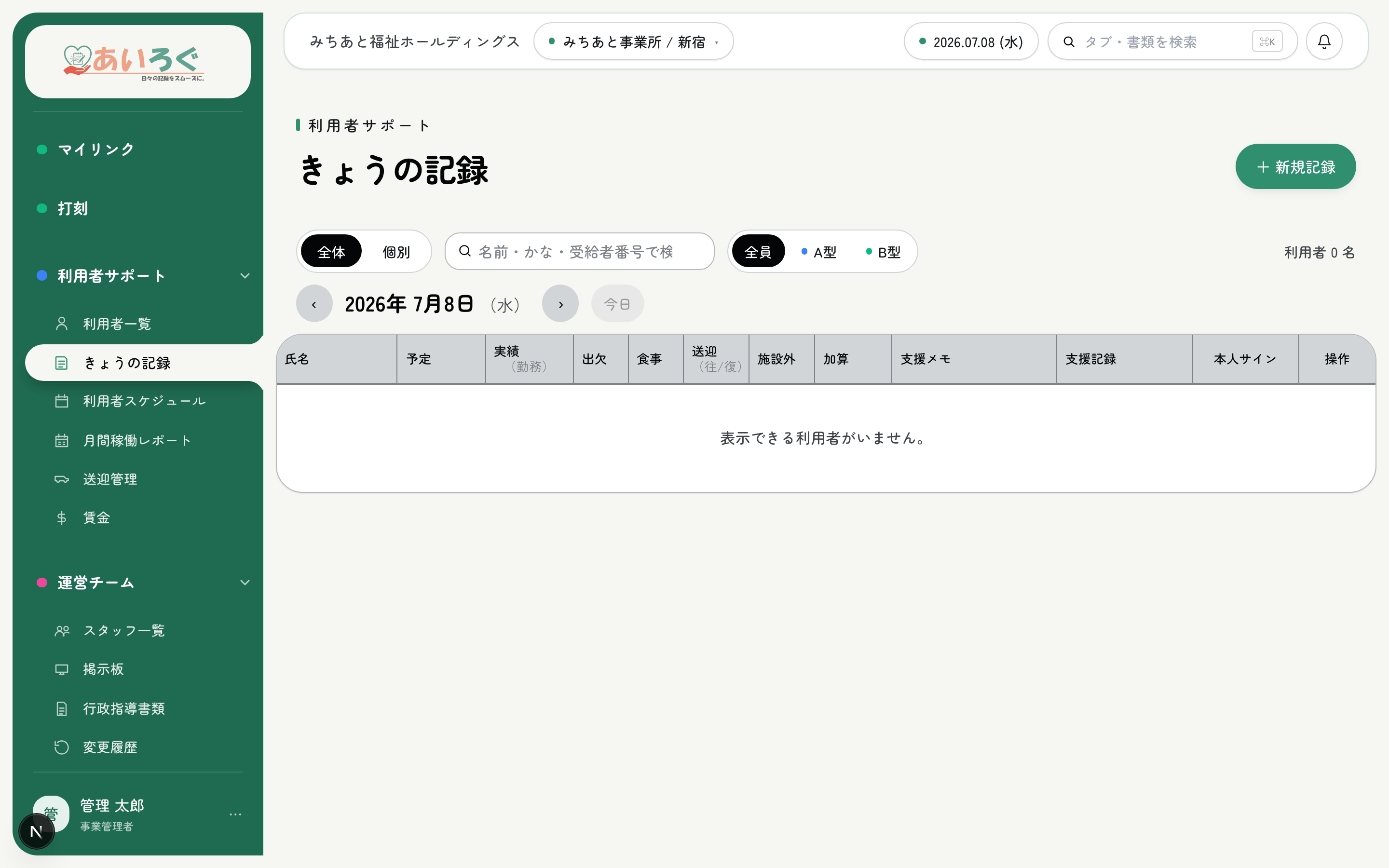Image resolution: width=1389 pixels, height=868 pixels.
Task: Select the 全員 filter
Action: (x=758, y=251)
